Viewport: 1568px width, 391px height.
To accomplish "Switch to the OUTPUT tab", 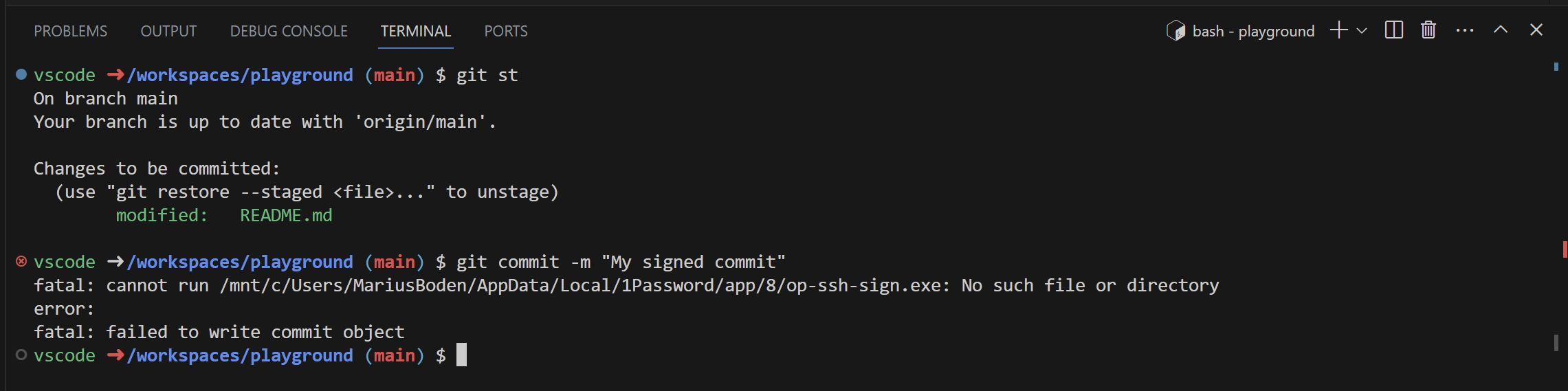I will coord(168,31).
